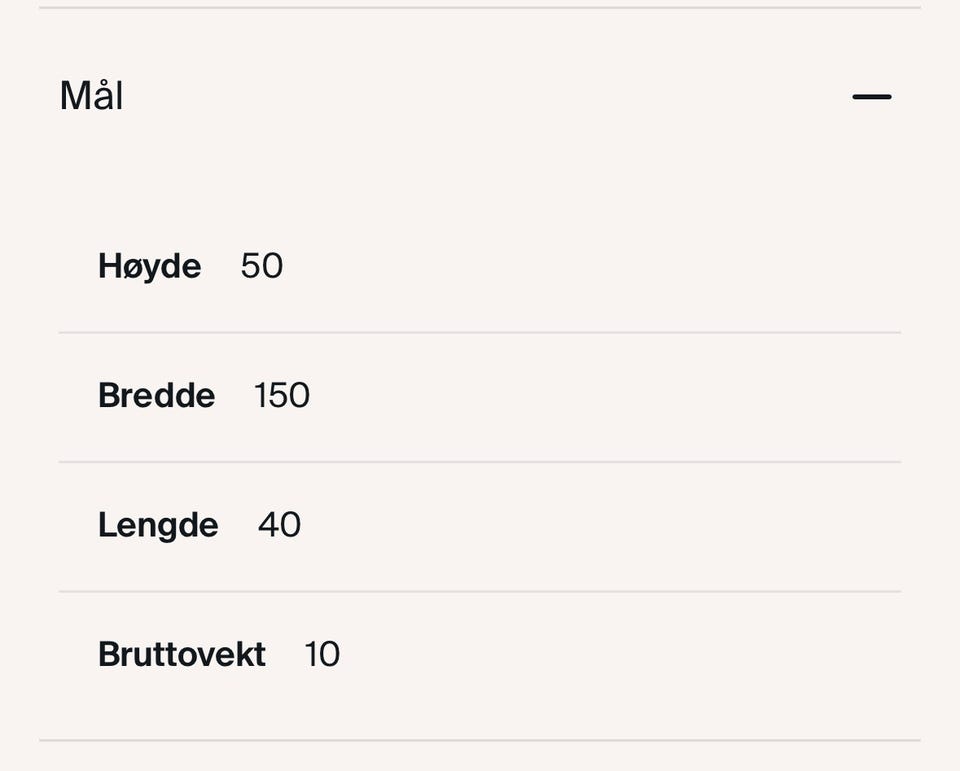Click empty space right of Høyde value

600,266
